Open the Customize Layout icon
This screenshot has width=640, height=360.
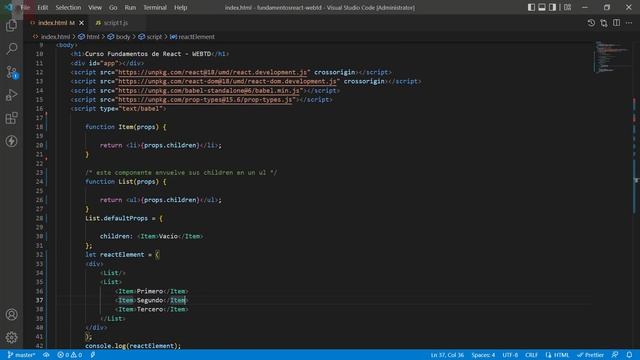coord(567,7)
